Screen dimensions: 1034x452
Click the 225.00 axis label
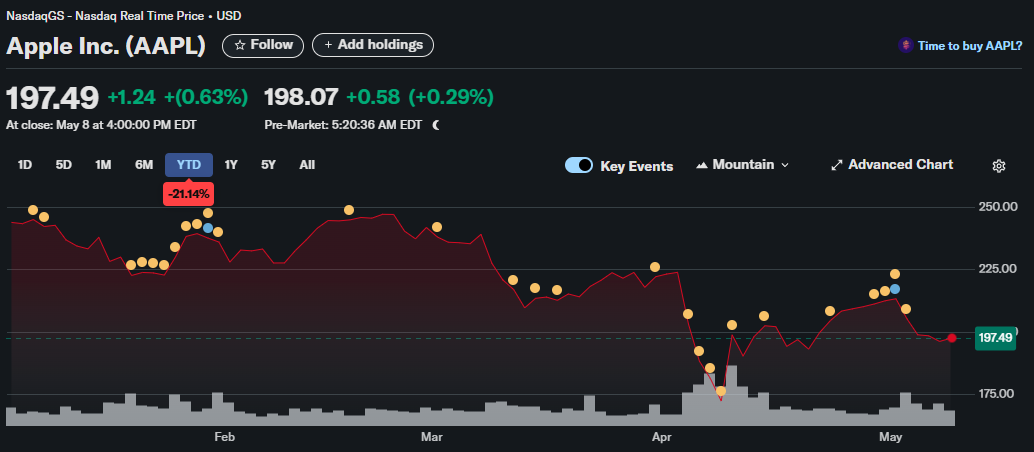click(x=997, y=269)
